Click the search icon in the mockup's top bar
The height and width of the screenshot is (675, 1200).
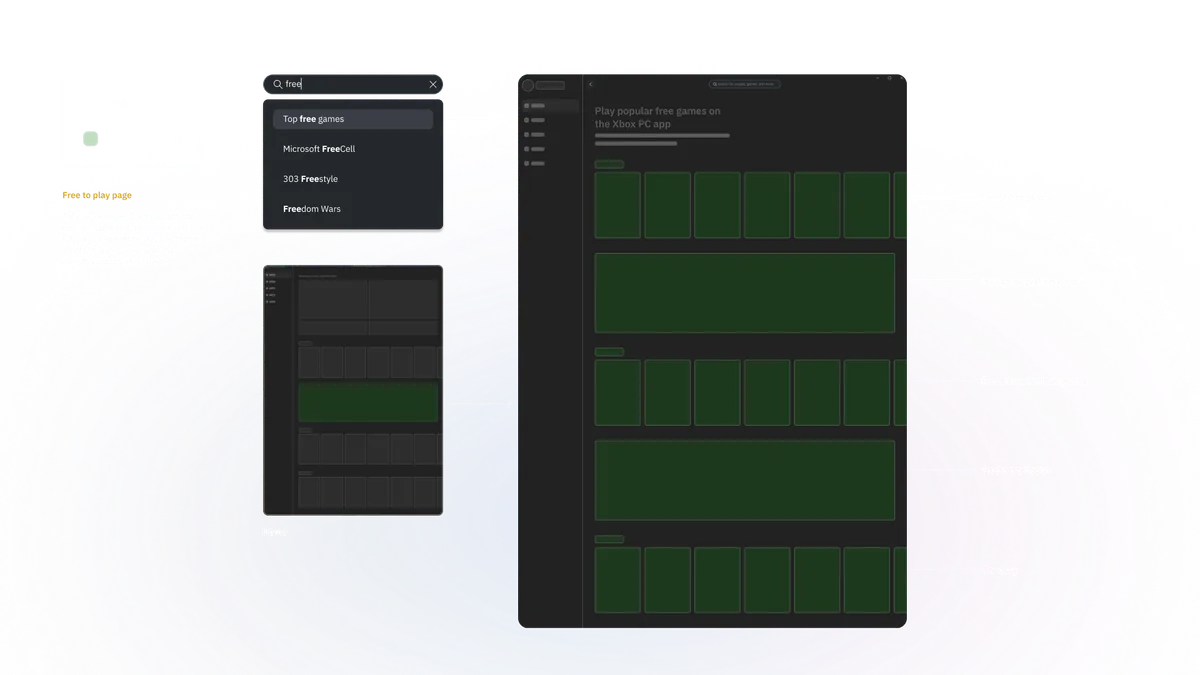pos(715,85)
